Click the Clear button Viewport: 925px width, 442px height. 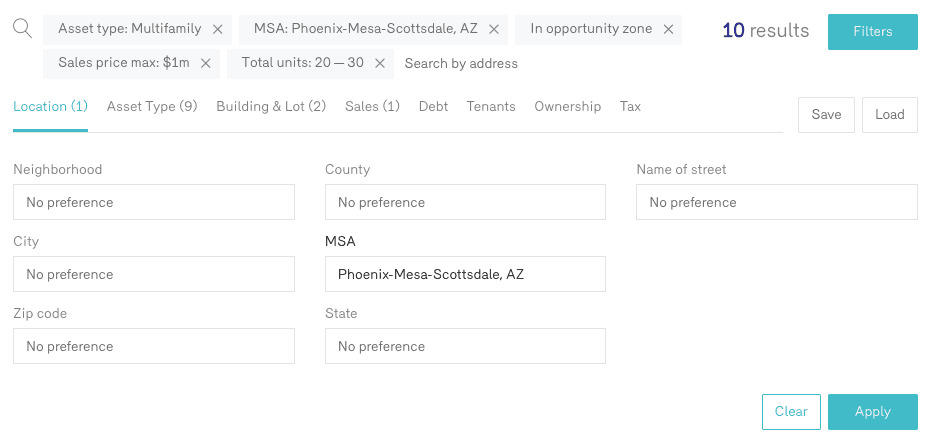pyautogui.click(x=791, y=412)
